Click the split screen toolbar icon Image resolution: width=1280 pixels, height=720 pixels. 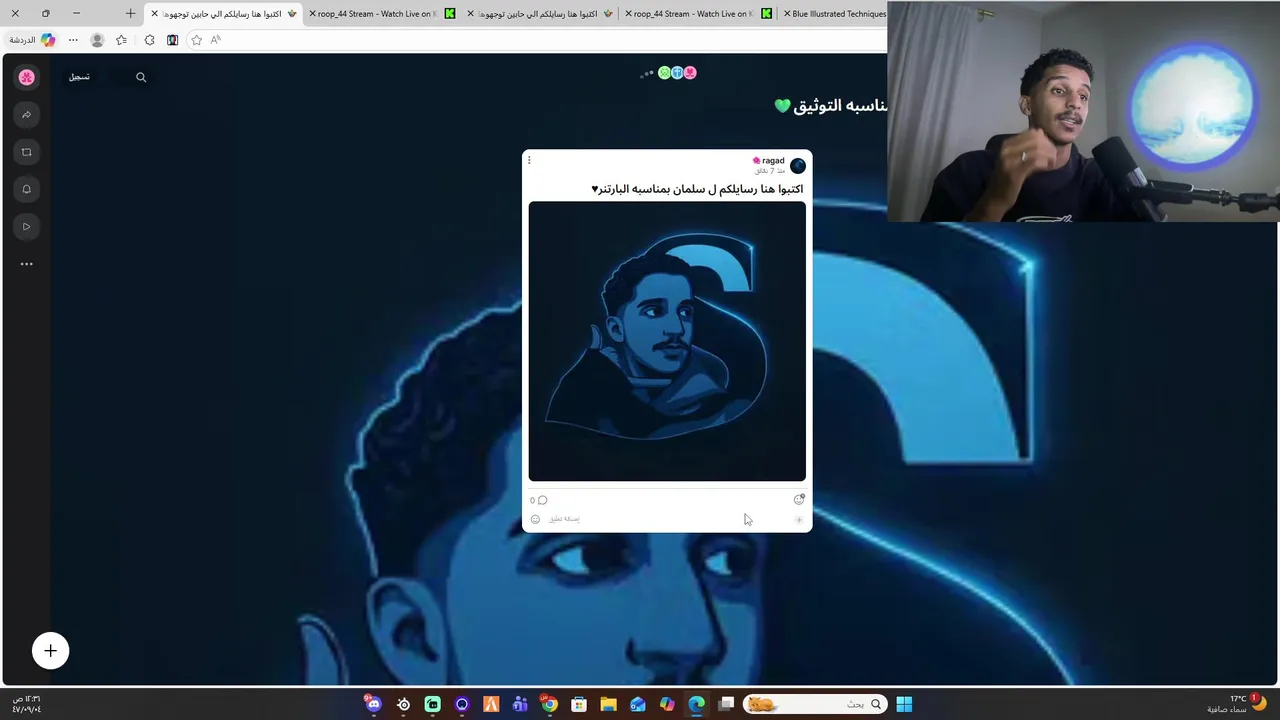coord(172,40)
